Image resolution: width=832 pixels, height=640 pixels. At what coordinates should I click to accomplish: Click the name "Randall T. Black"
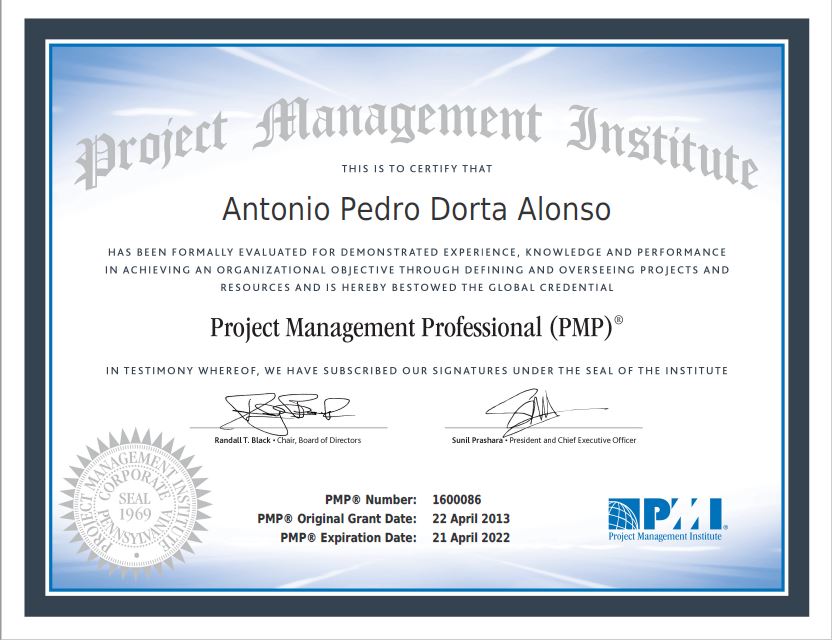[x=242, y=440]
